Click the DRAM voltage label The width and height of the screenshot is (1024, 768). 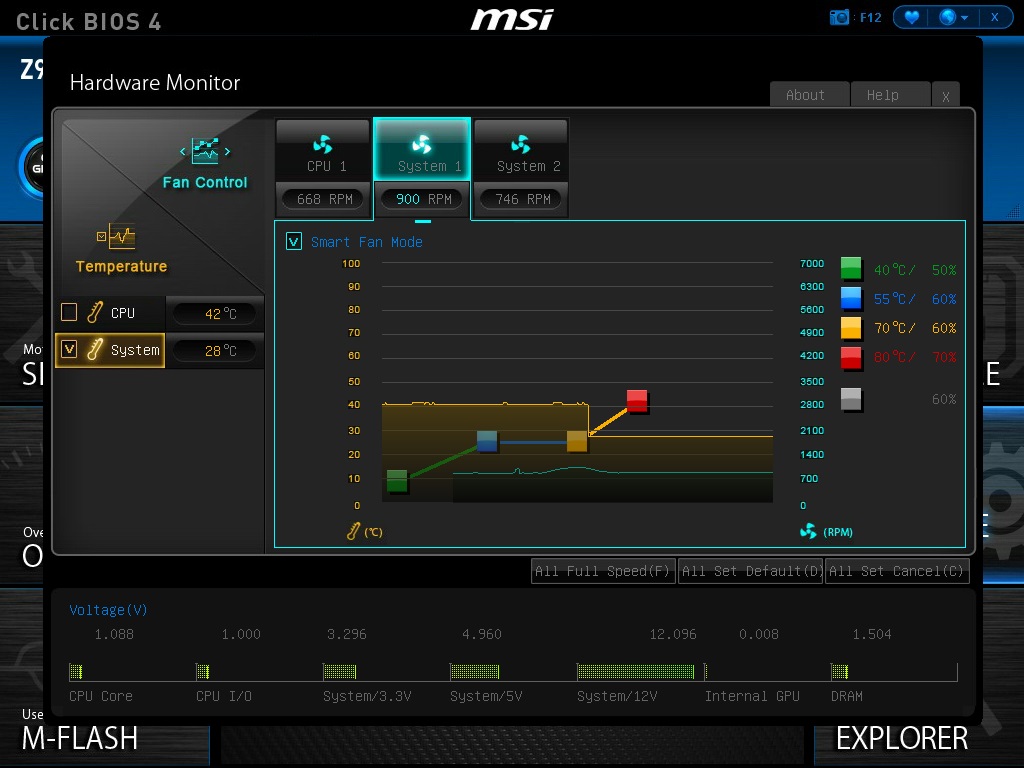847,696
